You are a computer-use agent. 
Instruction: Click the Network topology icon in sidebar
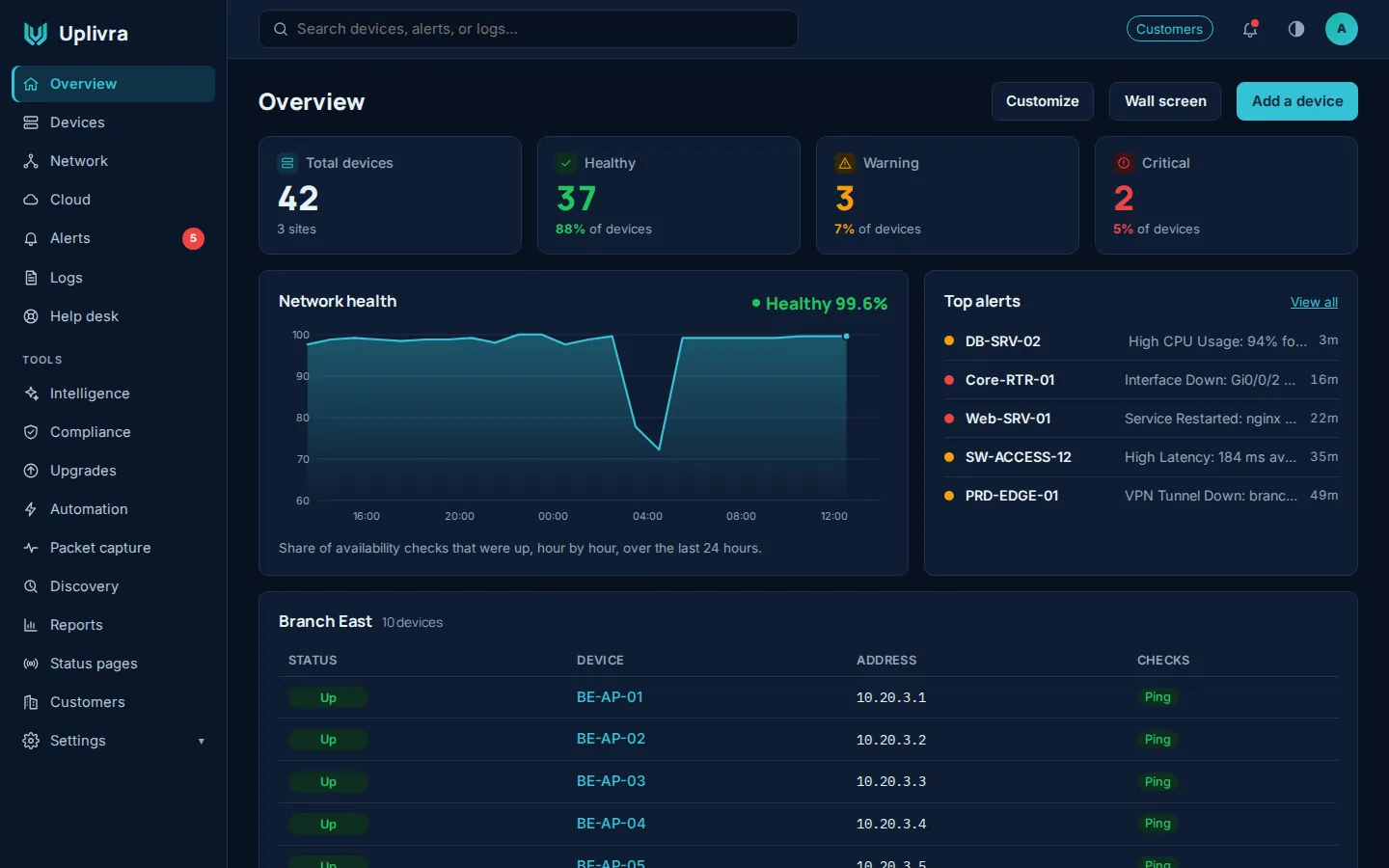tap(31, 161)
